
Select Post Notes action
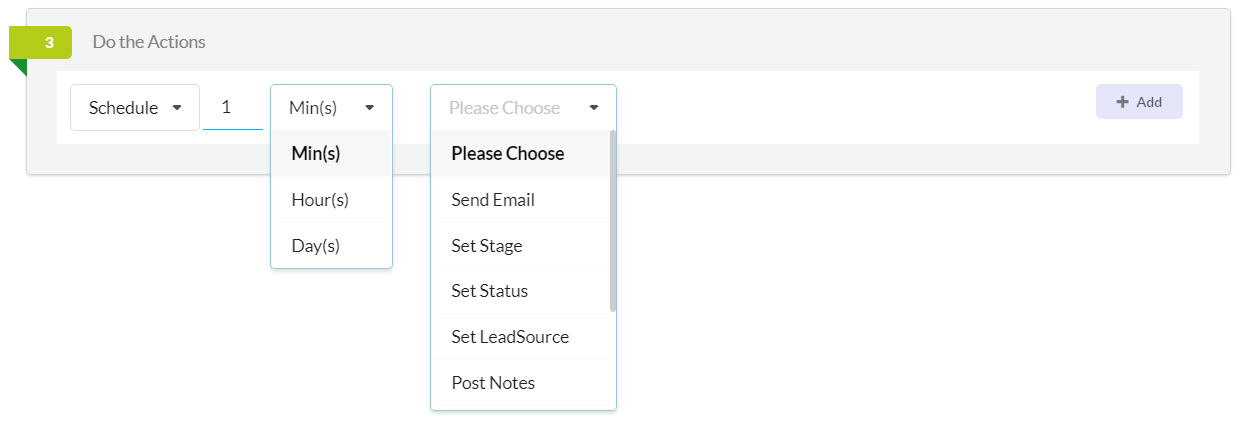pyautogui.click(x=520, y=383)
